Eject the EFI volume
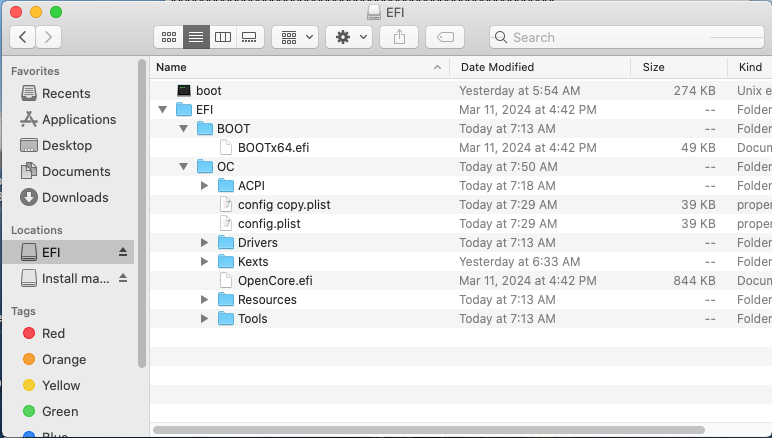772x438 pixels. pos(123,252)
